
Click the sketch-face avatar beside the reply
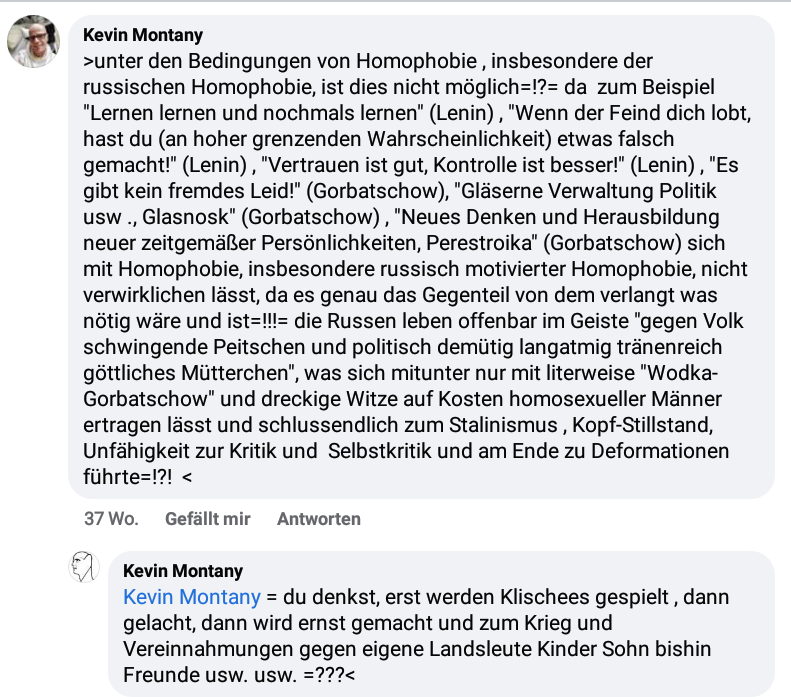[84, 567]
